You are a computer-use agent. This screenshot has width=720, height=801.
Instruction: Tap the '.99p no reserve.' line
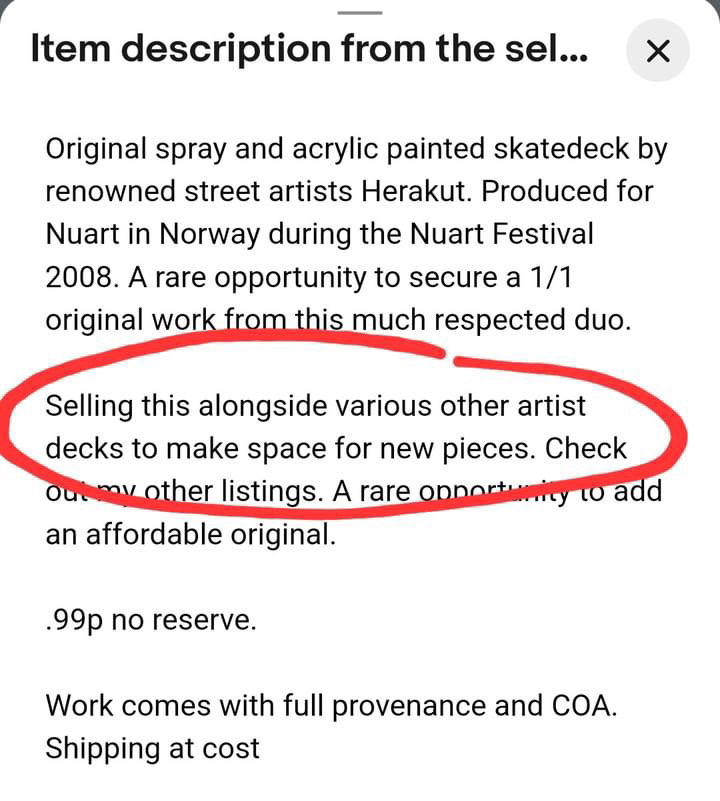151,621
